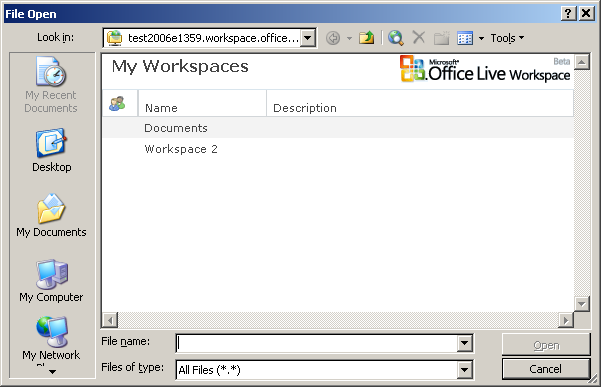Screen dimensions: 601x387
Task: Click Search the Web globe icon
Action: (396, 38)
